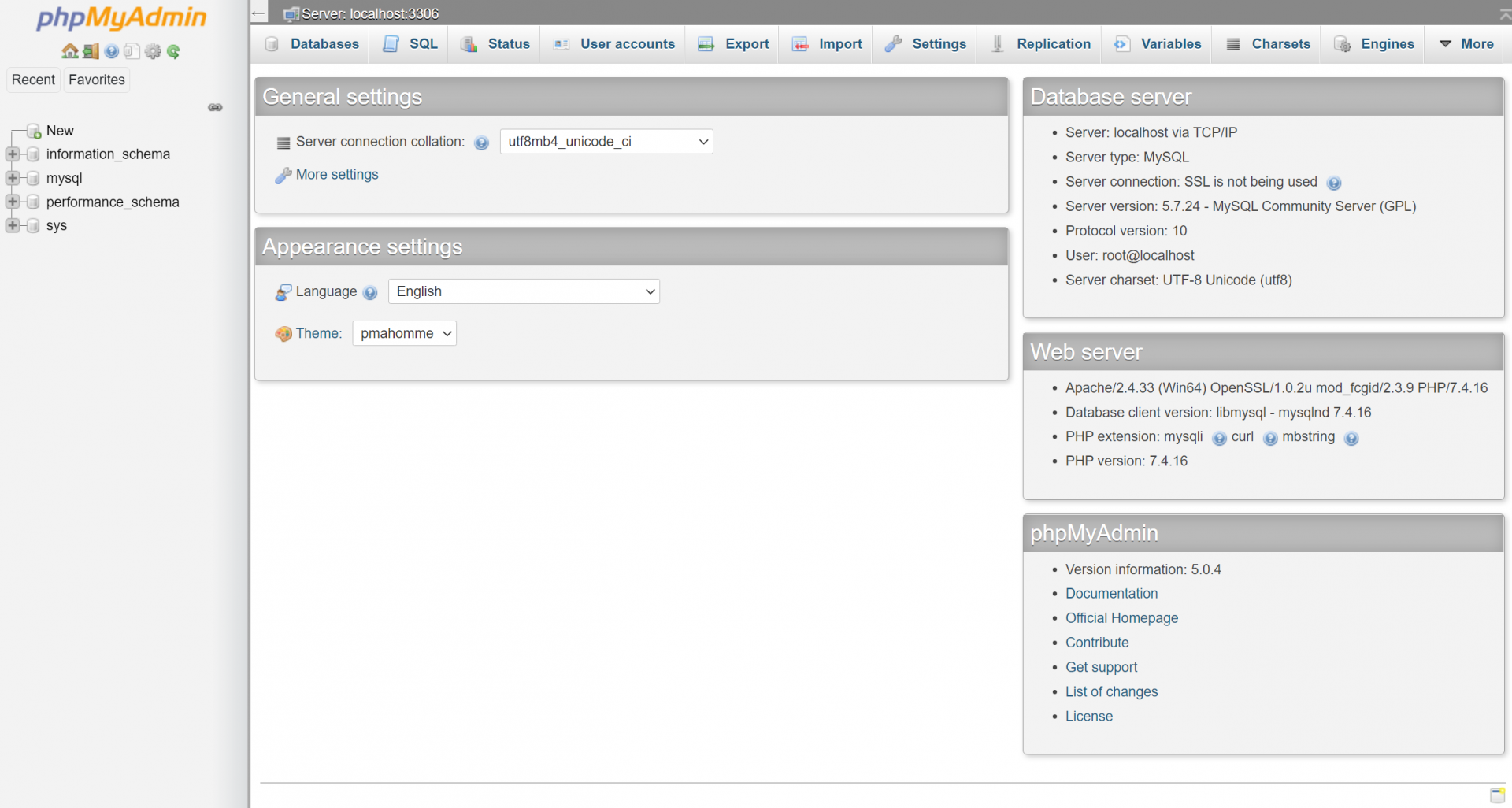Click the log out door icon

pyautogui.click(x=91, y=51)
